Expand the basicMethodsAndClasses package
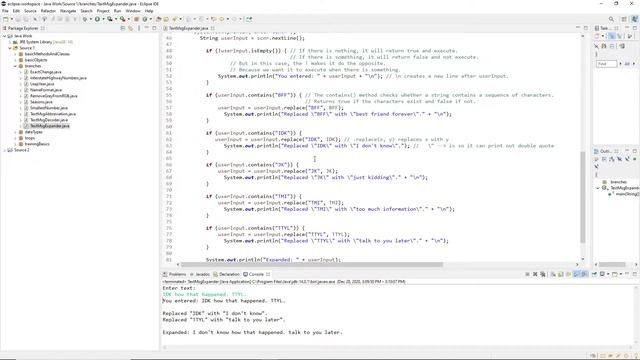Viewport: 640px width, 360px height. 16,54
